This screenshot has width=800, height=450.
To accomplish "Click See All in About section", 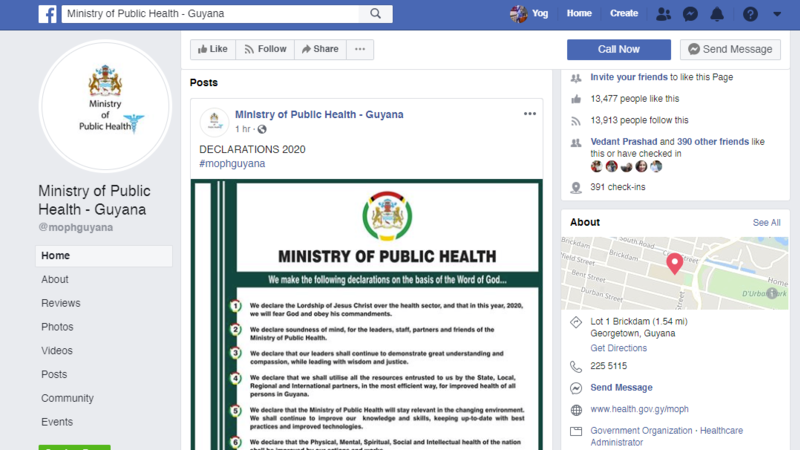I will [x=766, y=222].
